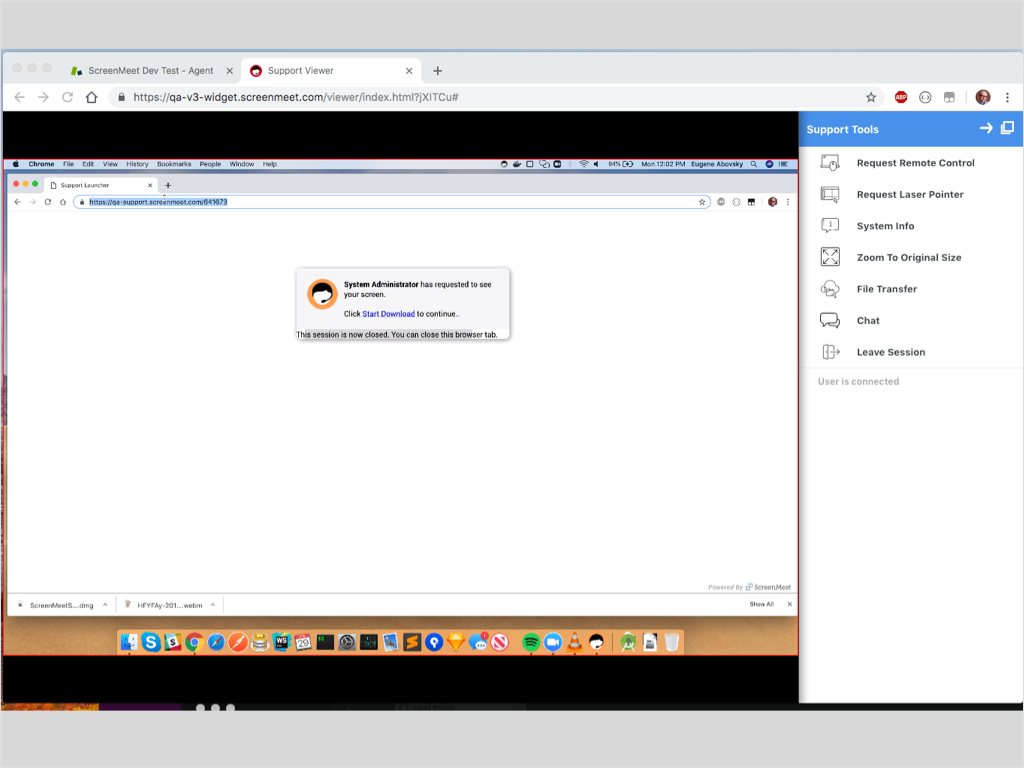Collapse Support Tools panel with arrow
The width and height of the screenshot is (1024, 768).
[986, 128]
